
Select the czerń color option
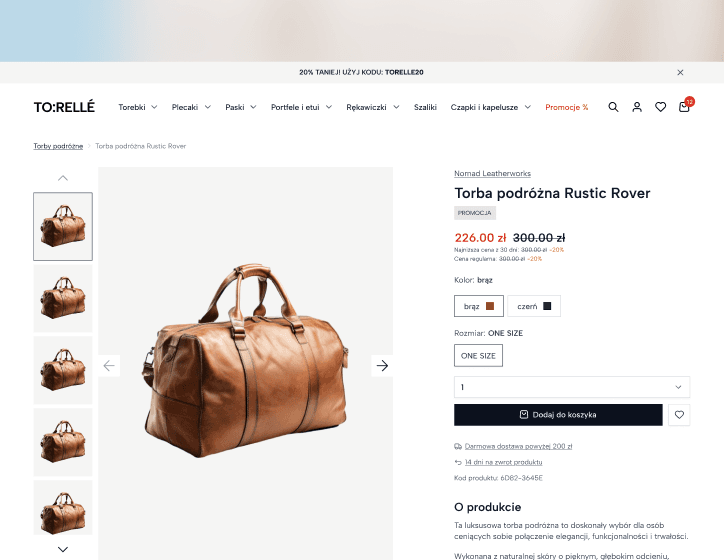click(x=534, y=306)
